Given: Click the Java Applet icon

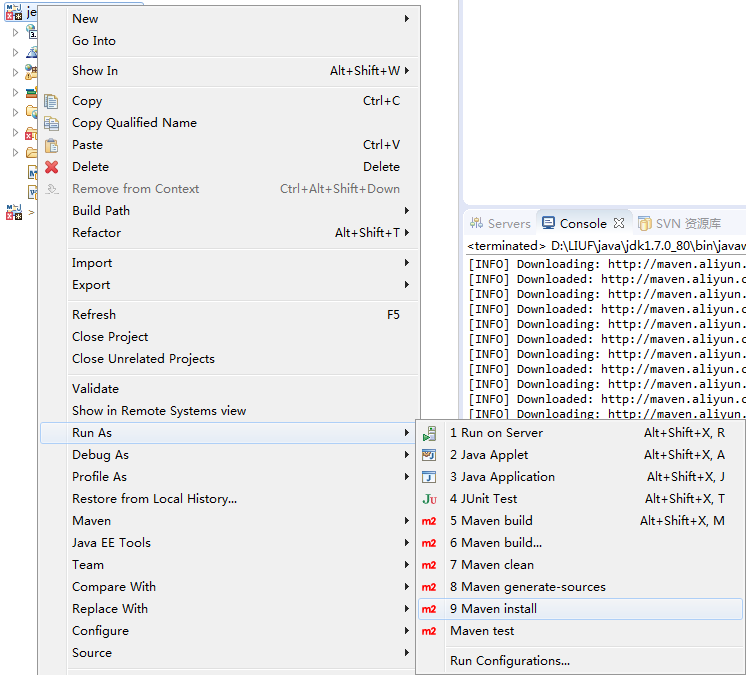Looking at the screenshot, I should (x=429, y=455).
